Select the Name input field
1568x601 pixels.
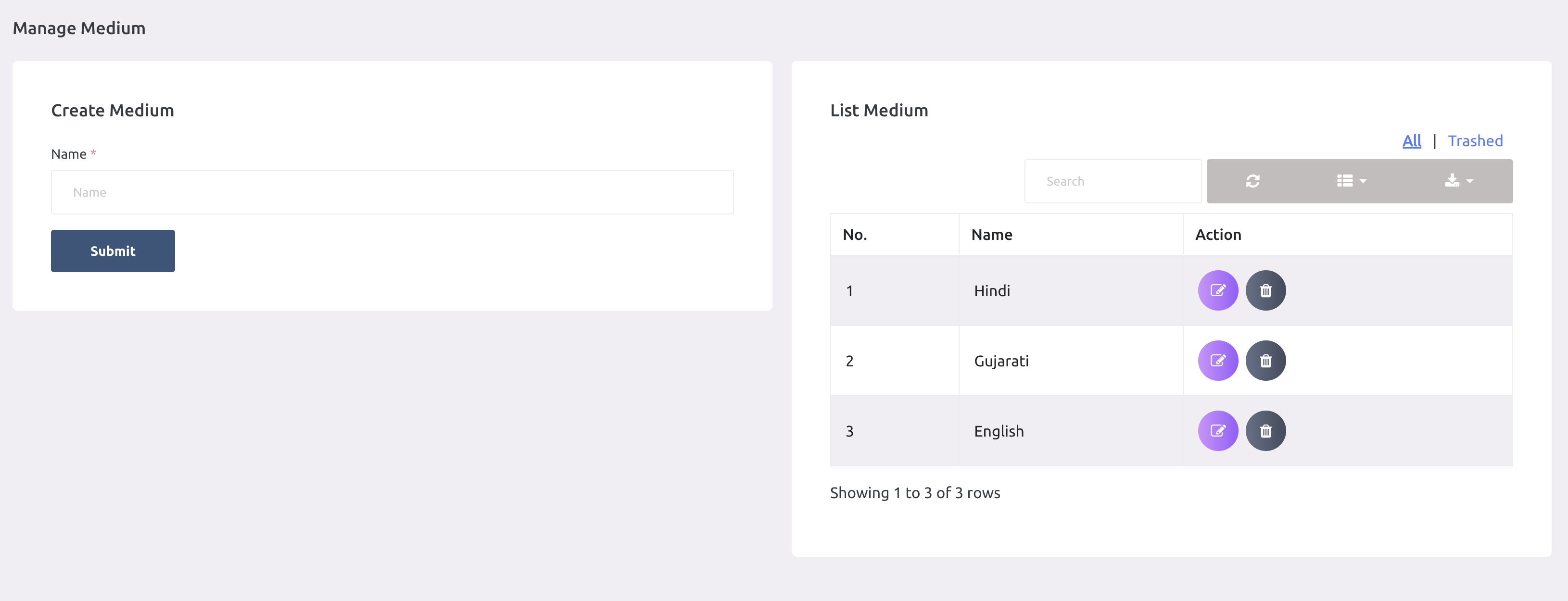pyautogui.click(x=392, y=191)
